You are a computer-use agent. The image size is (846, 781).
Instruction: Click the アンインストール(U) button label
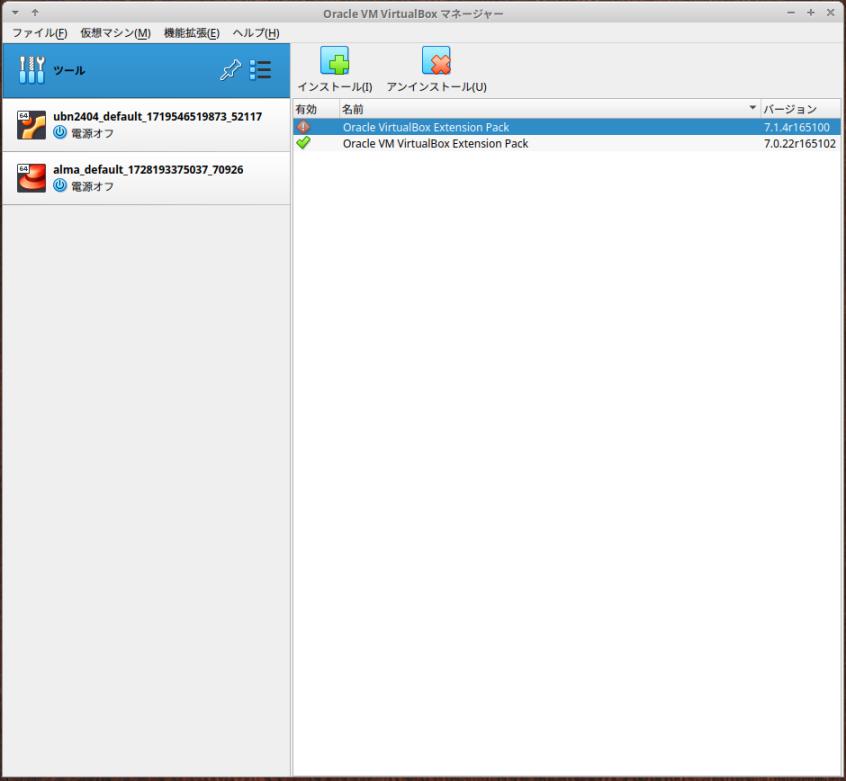(x=436, y=87)
